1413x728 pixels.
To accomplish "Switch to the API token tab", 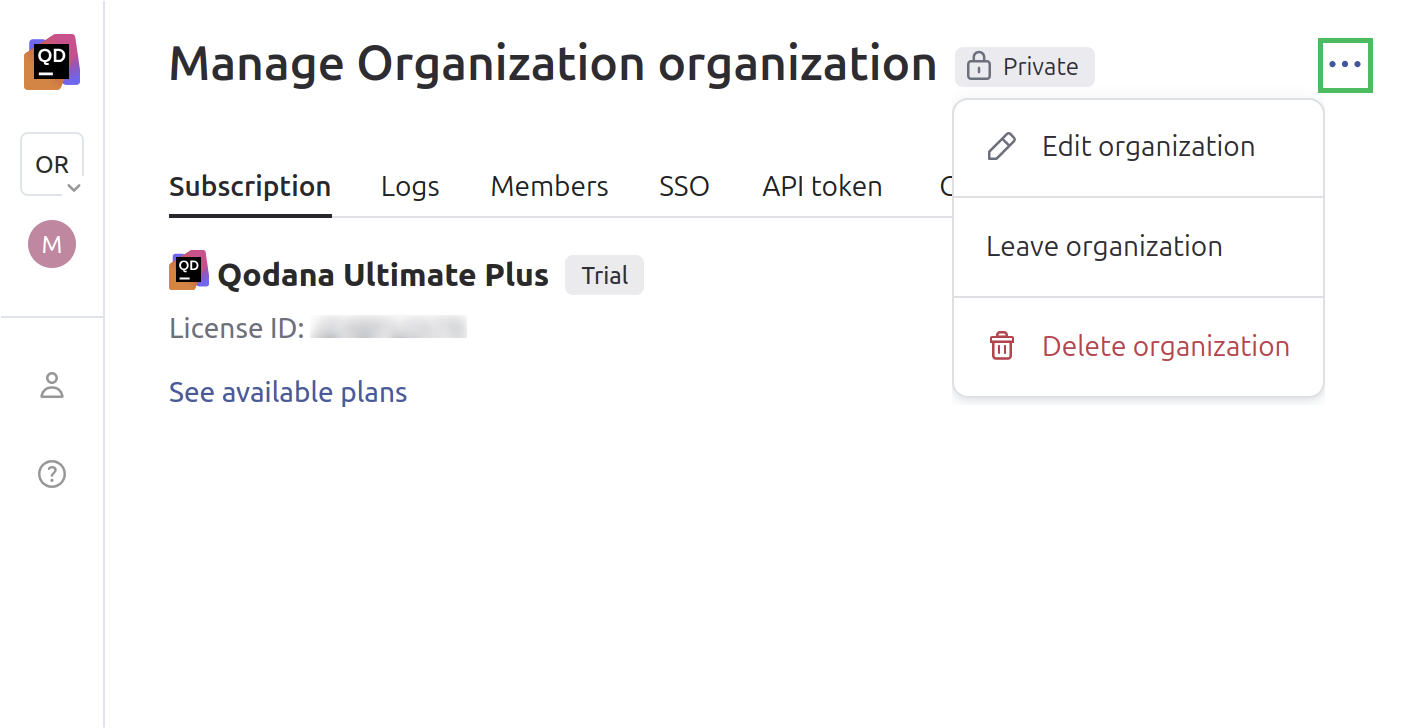I will coord(822,187).
